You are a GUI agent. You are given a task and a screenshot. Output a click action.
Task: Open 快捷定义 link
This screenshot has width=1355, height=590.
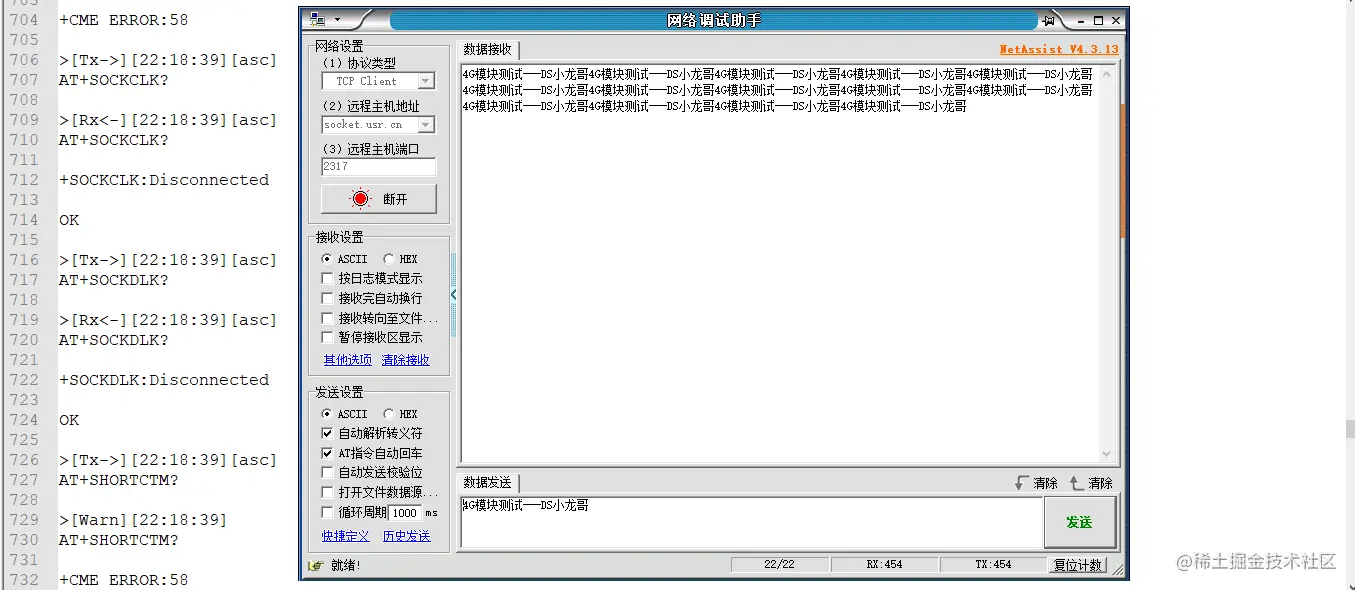coord(345,536)
